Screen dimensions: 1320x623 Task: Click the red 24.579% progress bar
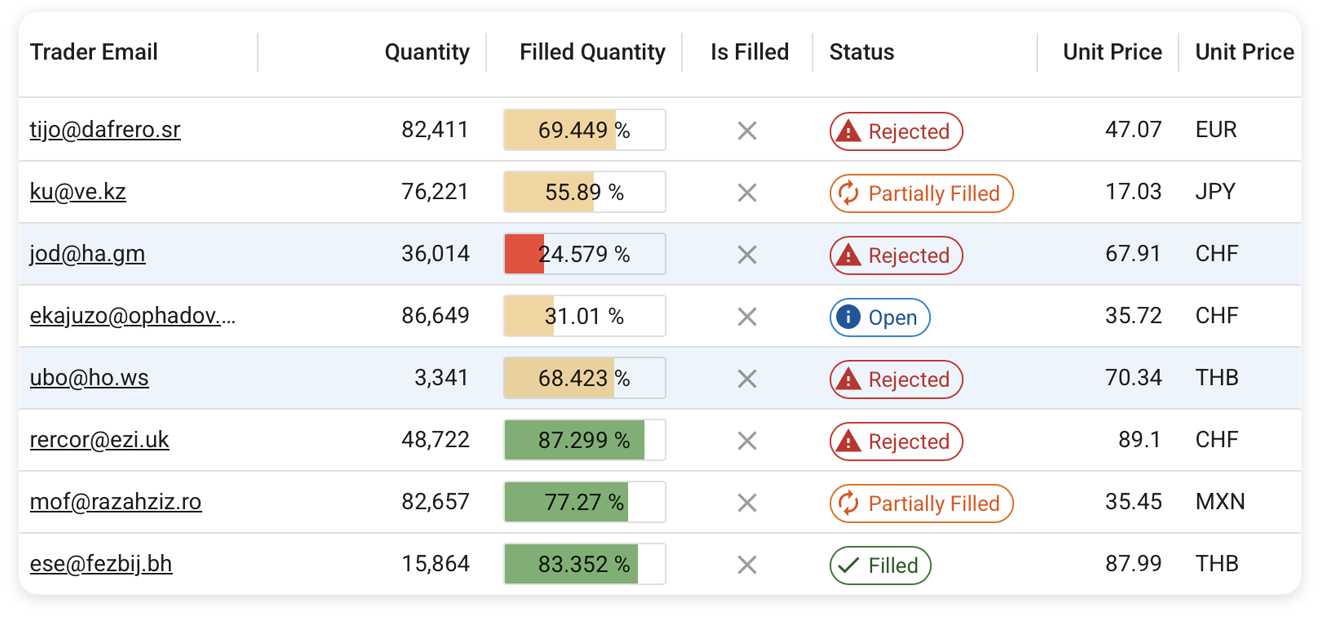(x=524, y=254)
